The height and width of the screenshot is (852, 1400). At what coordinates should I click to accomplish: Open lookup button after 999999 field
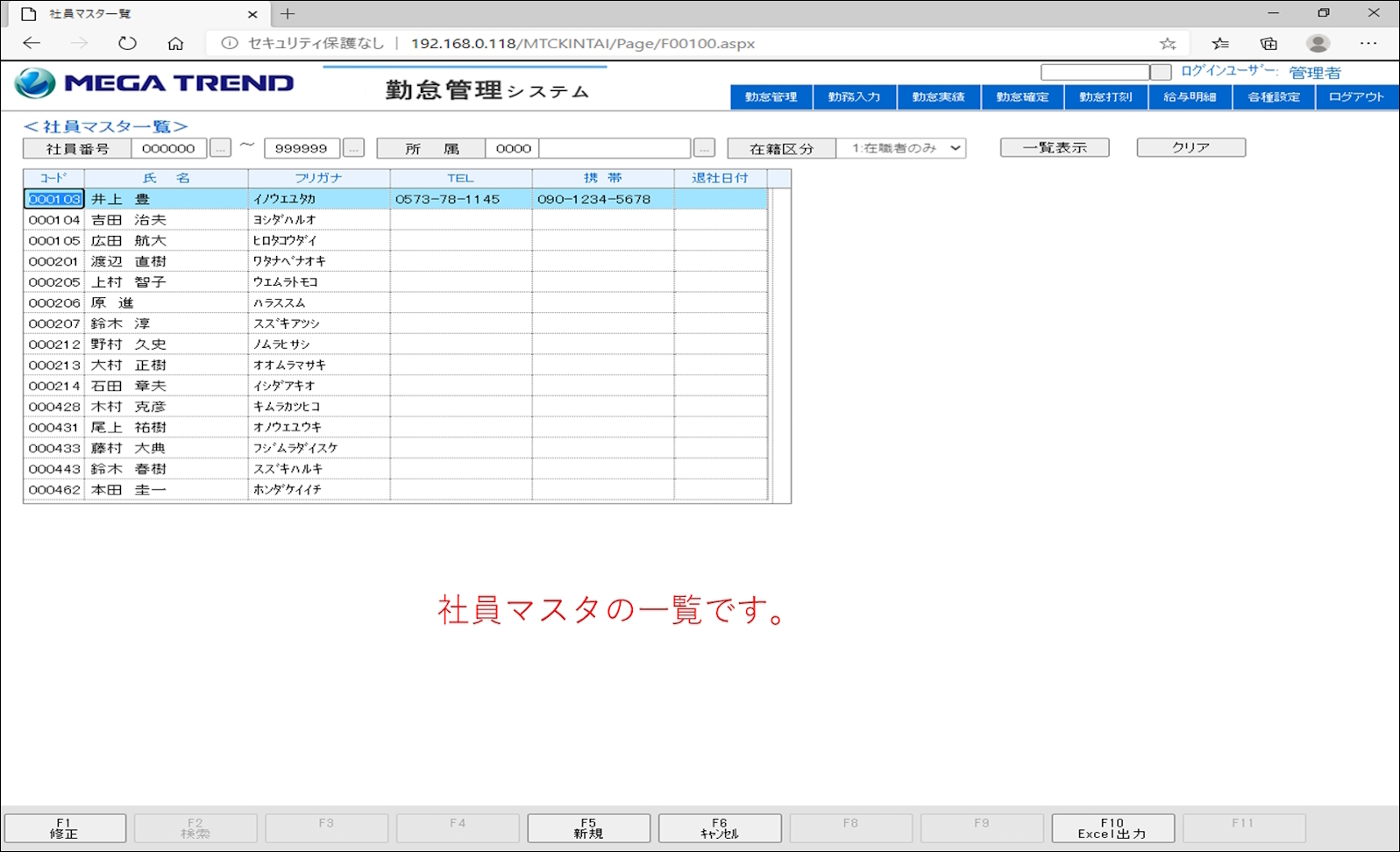pyautogui.click(x=353, y=148)
